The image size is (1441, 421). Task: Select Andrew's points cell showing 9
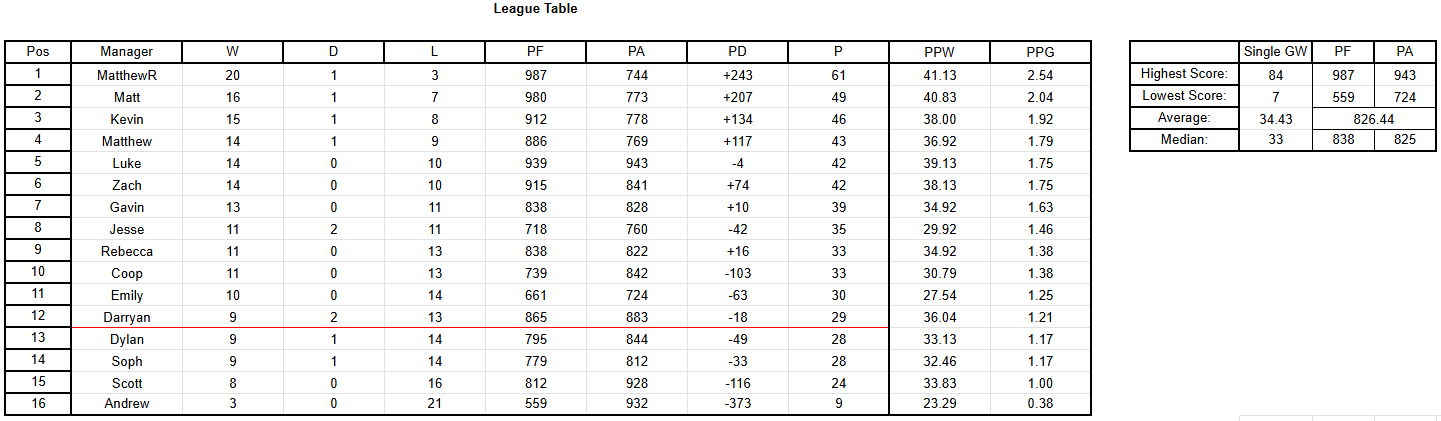838,404
